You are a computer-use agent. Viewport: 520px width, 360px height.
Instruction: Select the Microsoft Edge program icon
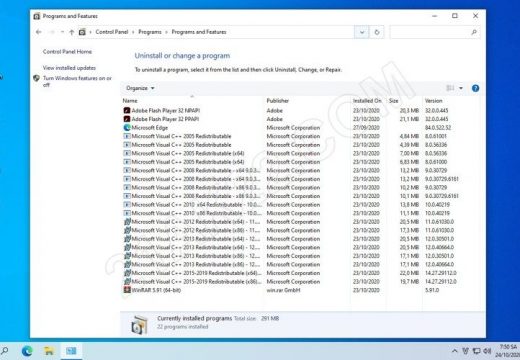pyautogui.click(x=127, y=128)
